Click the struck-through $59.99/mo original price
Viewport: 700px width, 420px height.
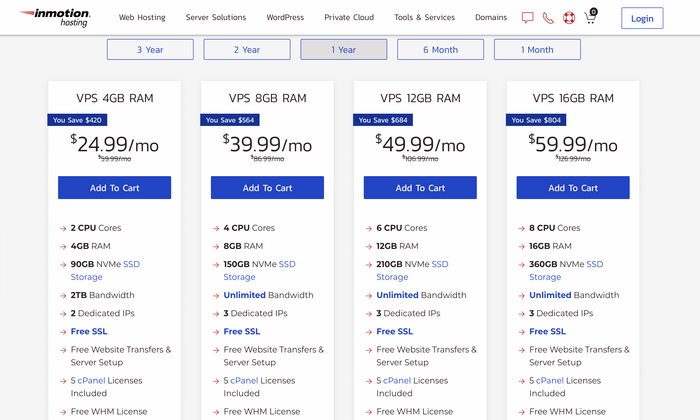[115, 158]
